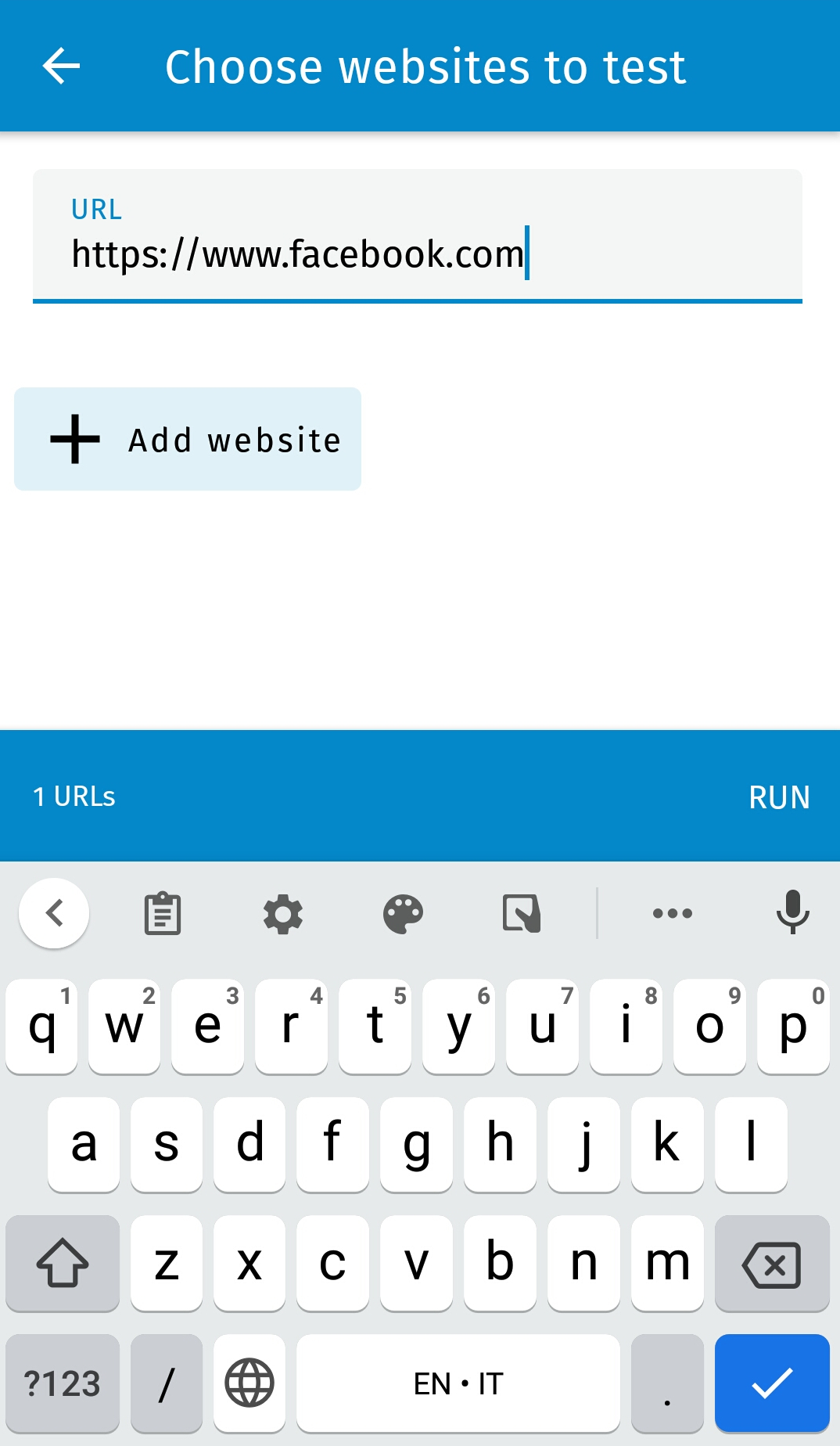
Task: Click the Add website button
Action: 188,439
